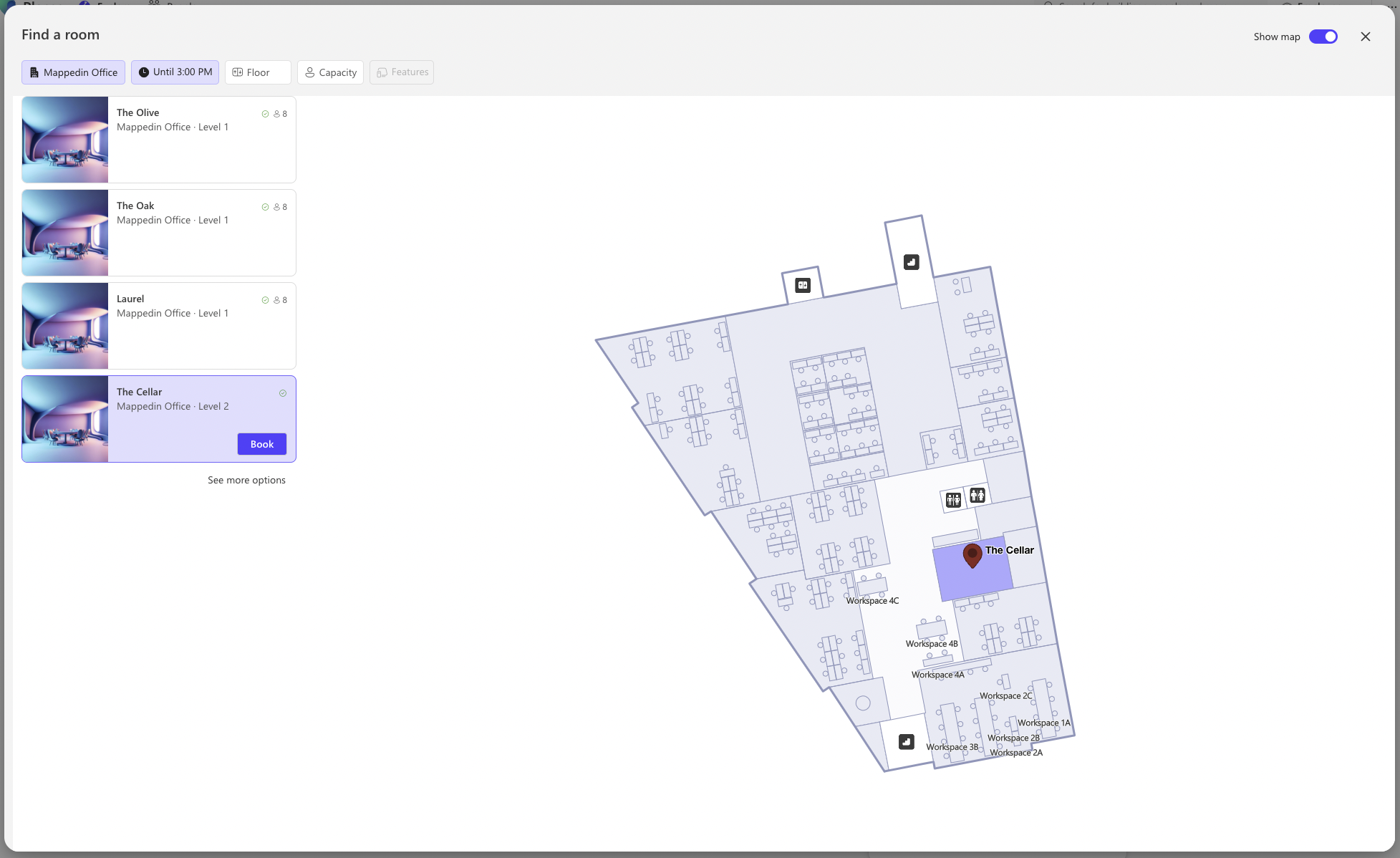Click The Olive capacity person icon

(276, 114)
